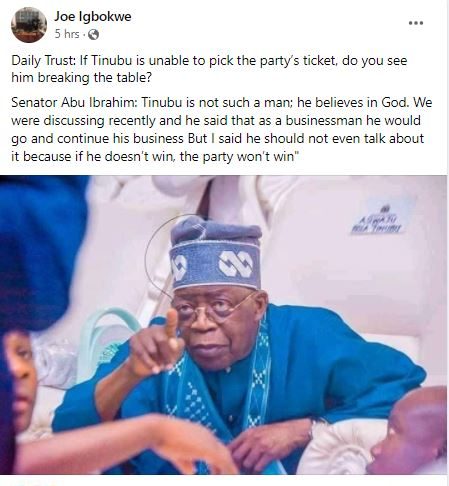Click the Senator Abu Ibrahim reply paragraph
The image size is (449, 486).
click(x=222, y=129)
